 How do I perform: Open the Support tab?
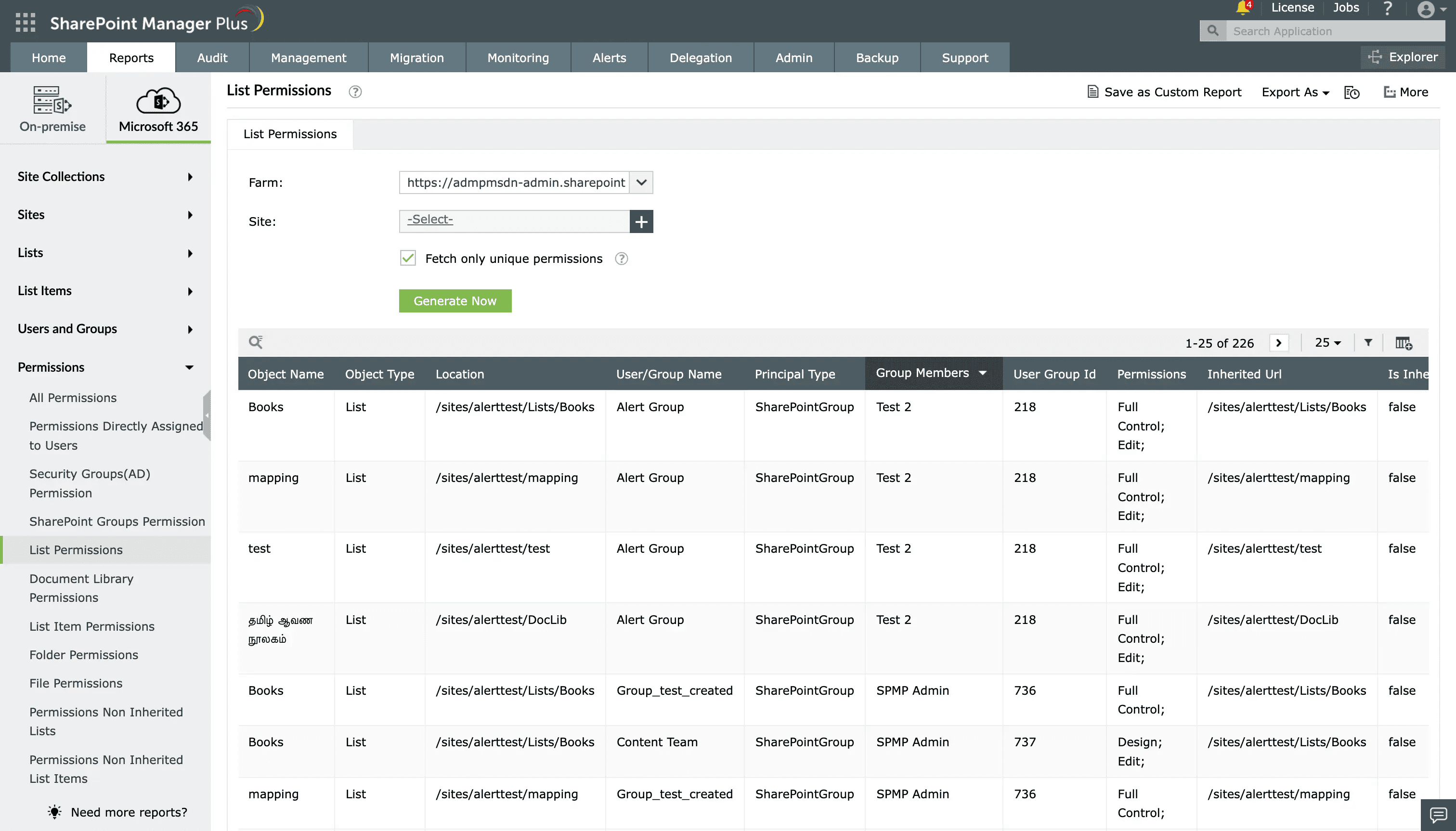(964, 57)
